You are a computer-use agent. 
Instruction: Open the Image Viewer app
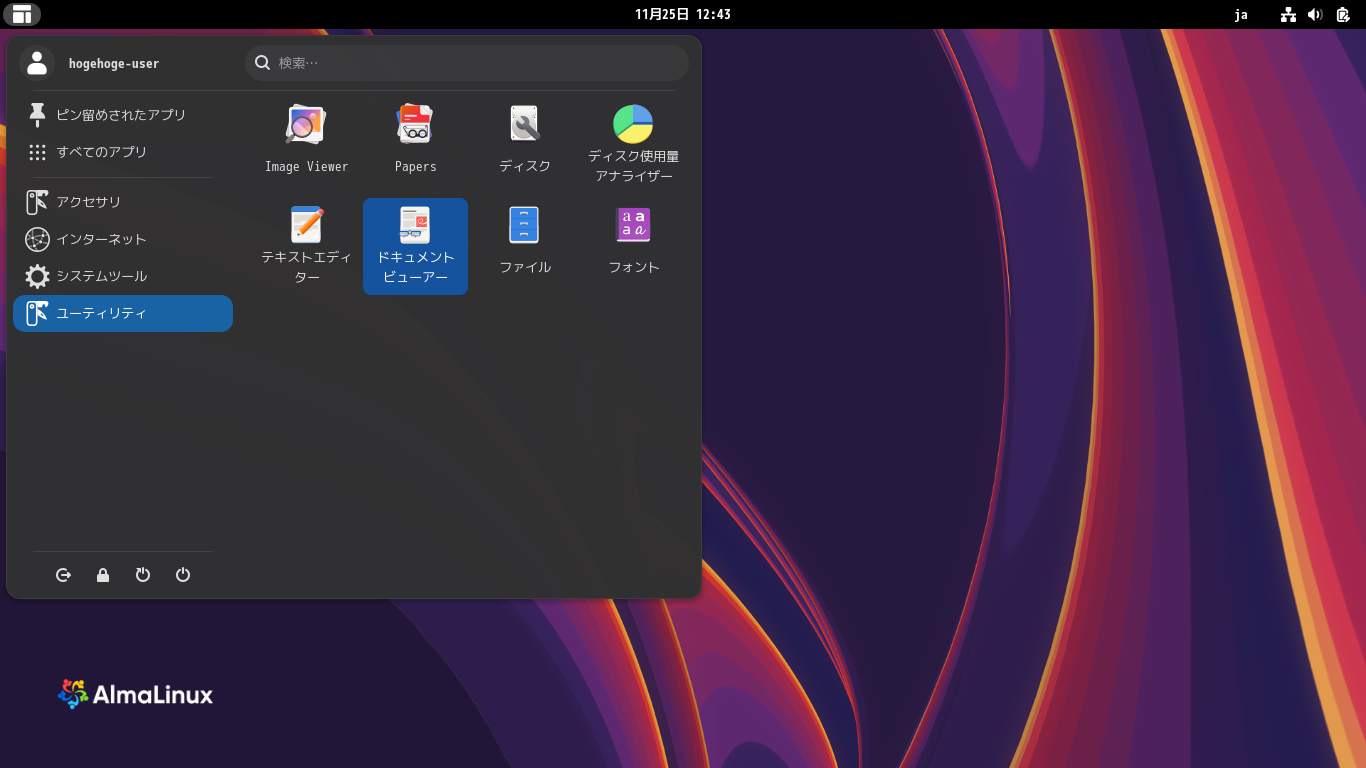[306, 140]
